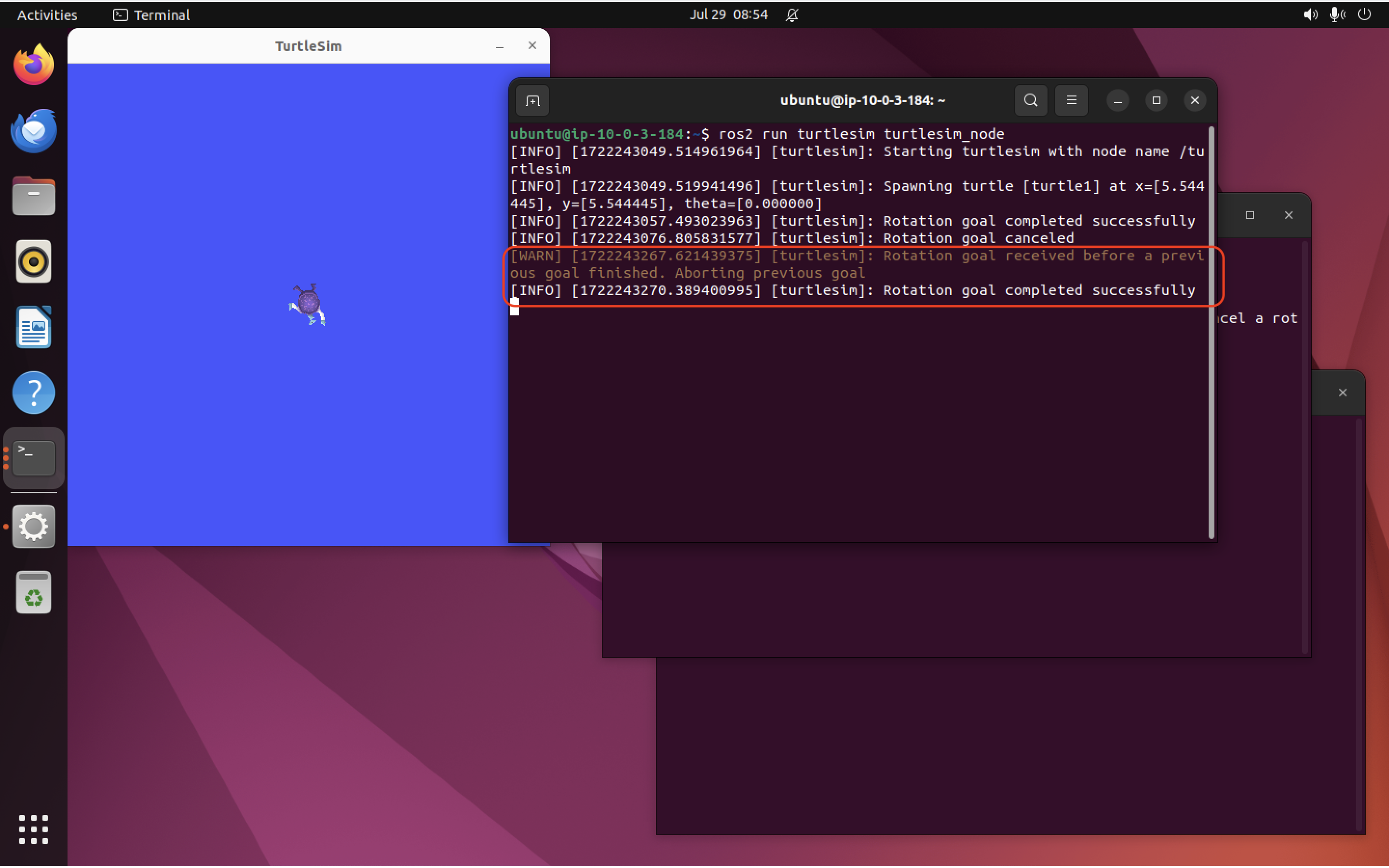Open the Files manager in the dock
1389x868 pixels.
tap(33, 196)
